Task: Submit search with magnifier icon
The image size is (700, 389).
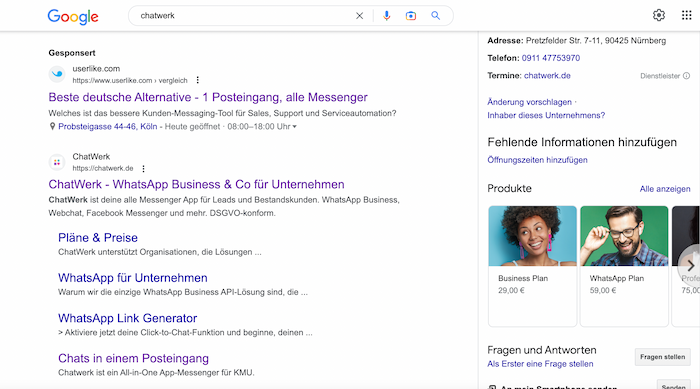Action: click(x=436, y=16)
